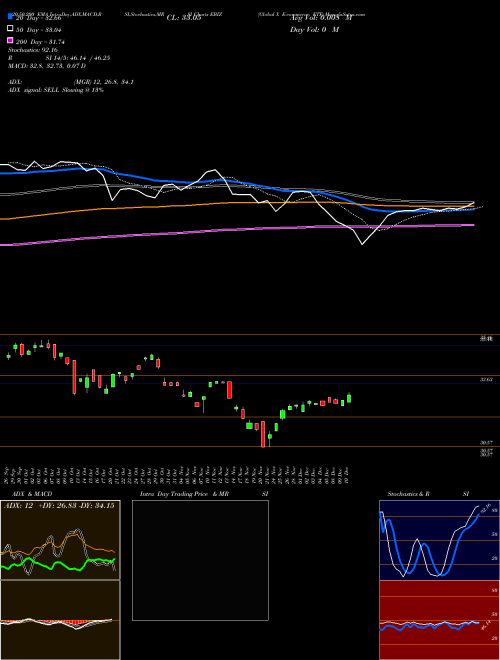Open the empty intraday trading price panel
The width and height of the screenshot is (500, 660).
pos(200,560)
